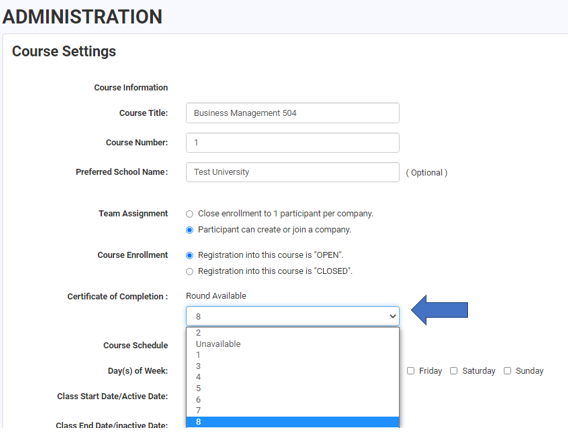Select Registration is "CLOSED" radio button
568x439 pixels.
tap(189, 271)
